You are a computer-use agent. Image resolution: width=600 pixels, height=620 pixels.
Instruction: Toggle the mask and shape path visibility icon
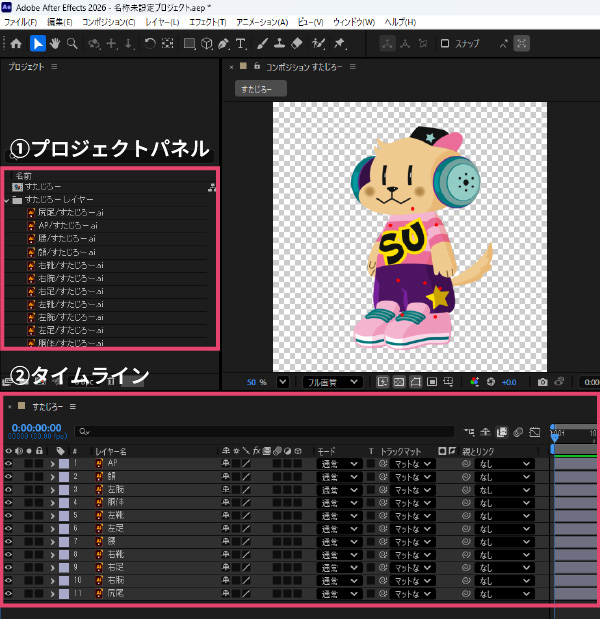click(415, 382)
